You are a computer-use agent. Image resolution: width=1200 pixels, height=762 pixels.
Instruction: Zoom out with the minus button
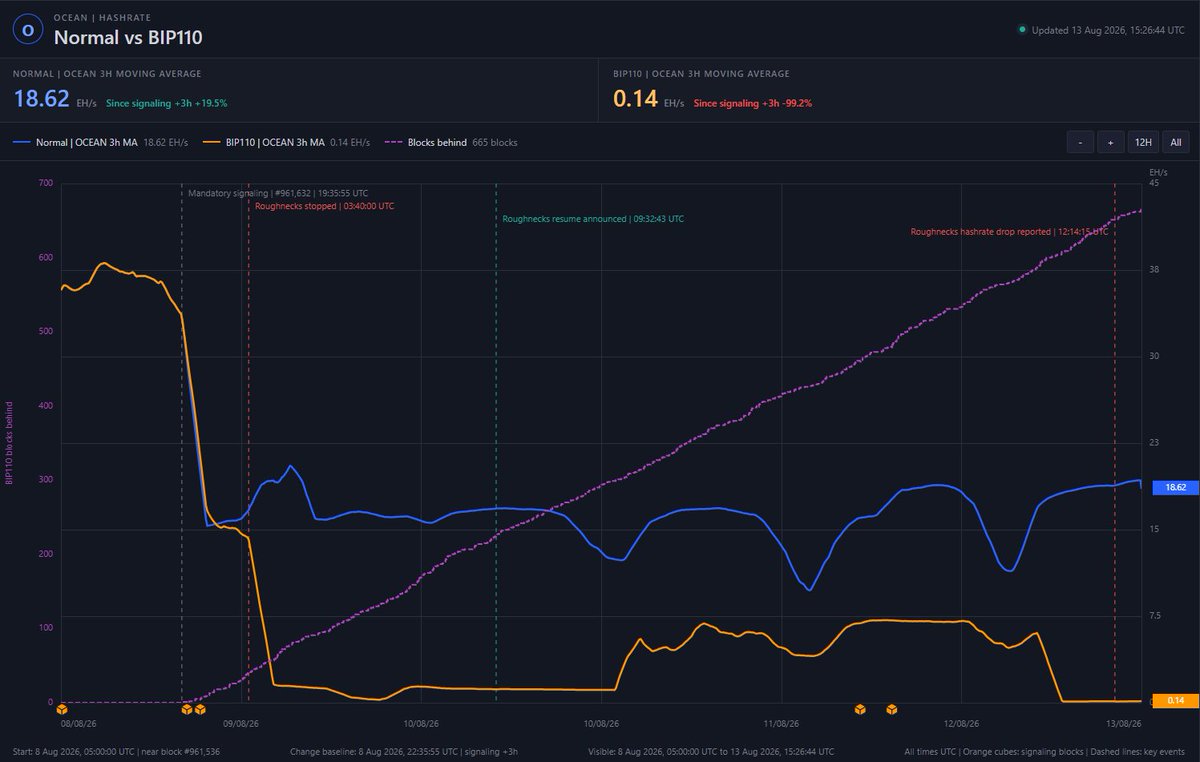point(1080,142)
